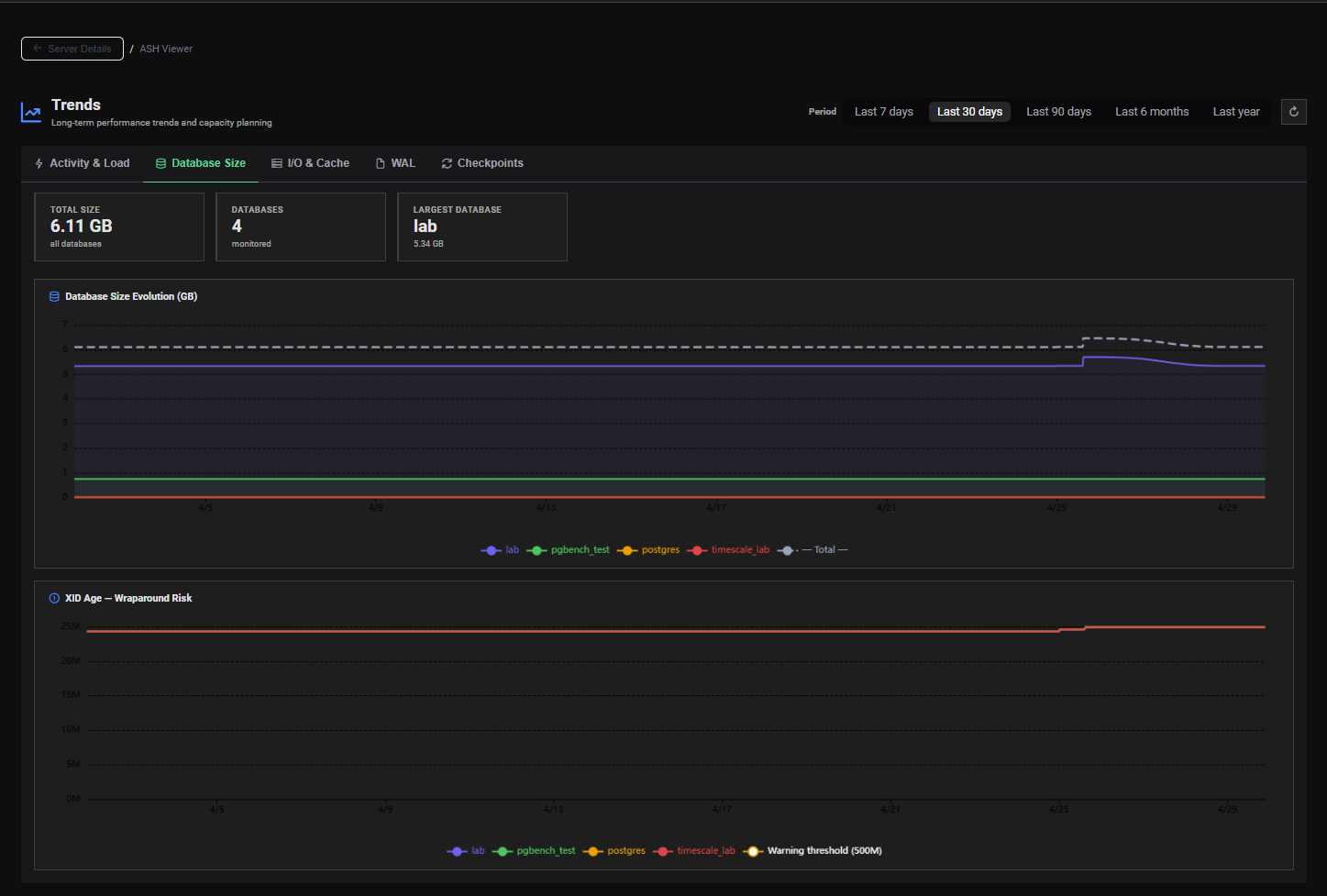Click the XID Age — Wraparound Risk title
The image size is (1327, 896).
[128, 598]
